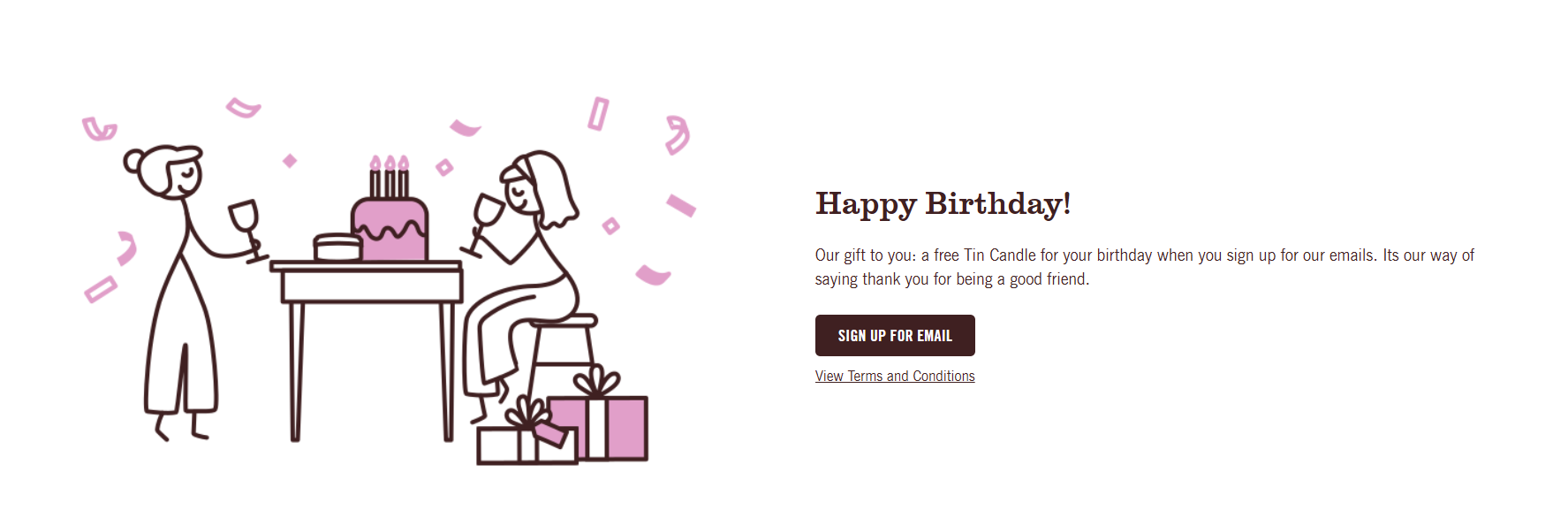Click the curled confetti in top-left corner
1568x518 pixels.
(x=99, y=130)
